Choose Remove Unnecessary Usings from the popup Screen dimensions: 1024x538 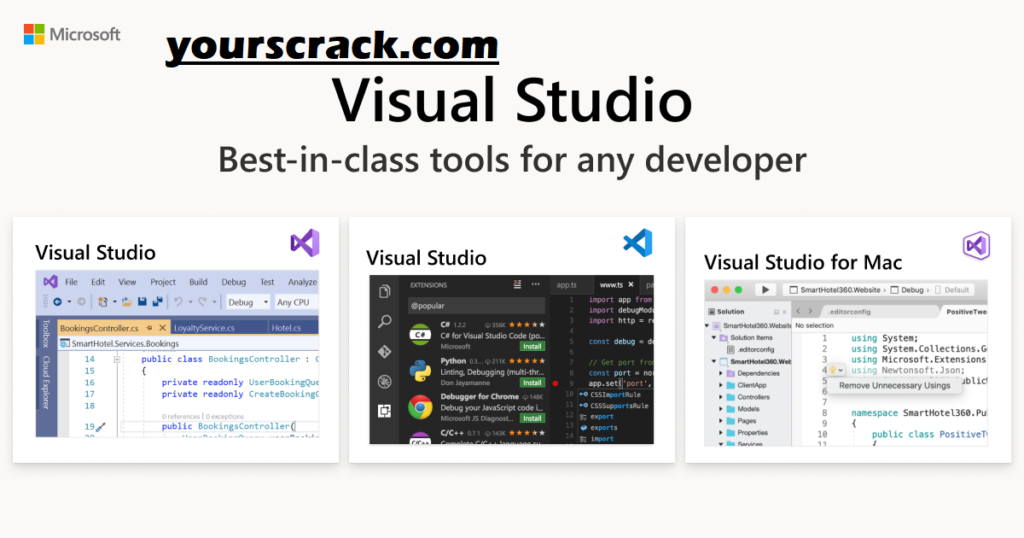pos(894,385)
